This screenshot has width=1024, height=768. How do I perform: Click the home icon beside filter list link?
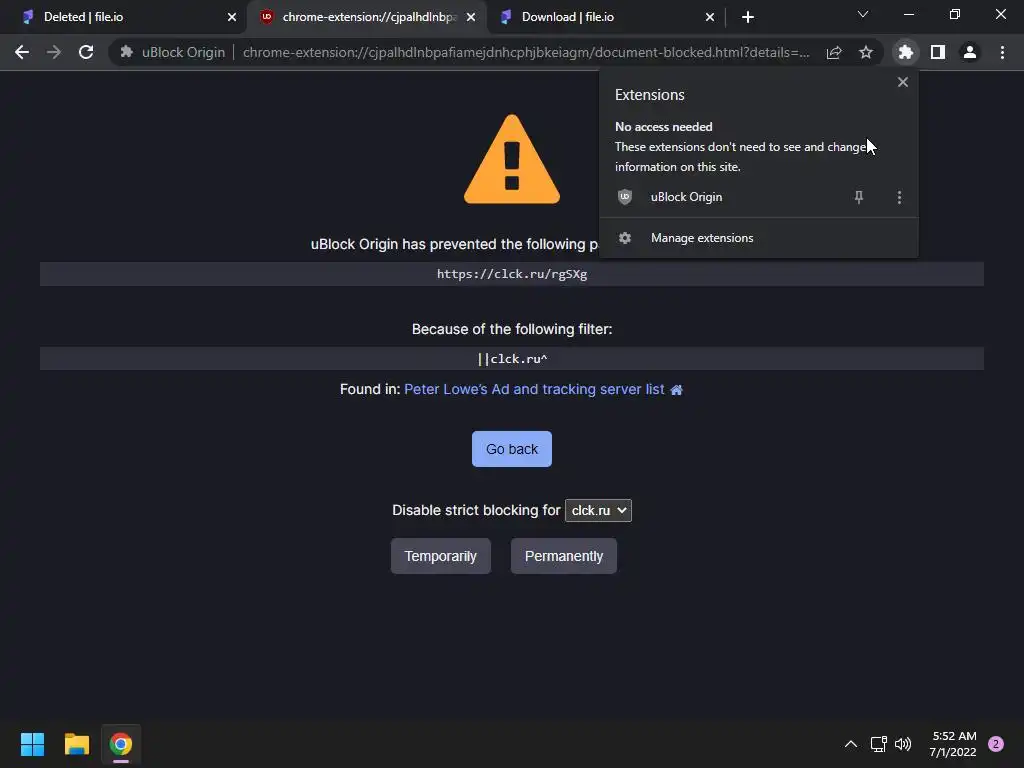(x=677, y=390)
